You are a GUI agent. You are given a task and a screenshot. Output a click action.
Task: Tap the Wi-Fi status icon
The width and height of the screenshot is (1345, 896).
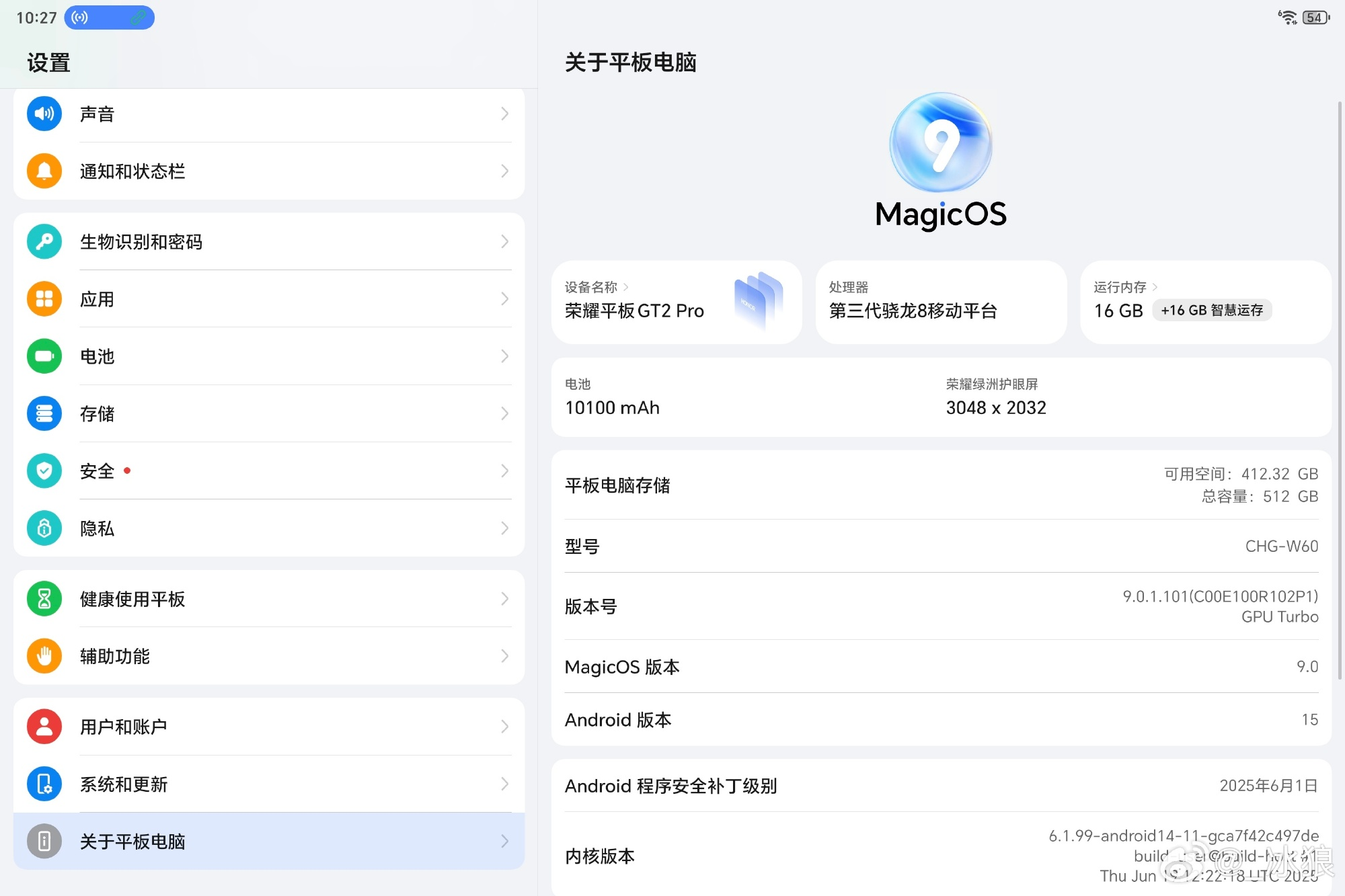[1288, 17]
